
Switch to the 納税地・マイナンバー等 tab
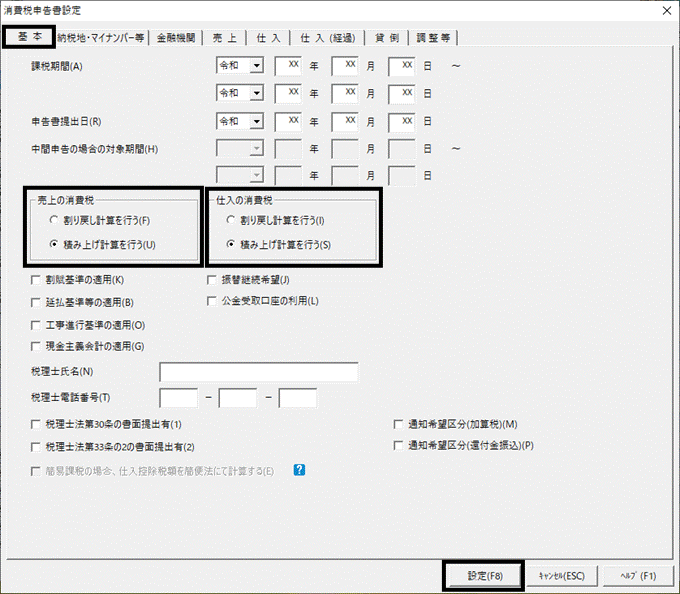tap(103, 38)
